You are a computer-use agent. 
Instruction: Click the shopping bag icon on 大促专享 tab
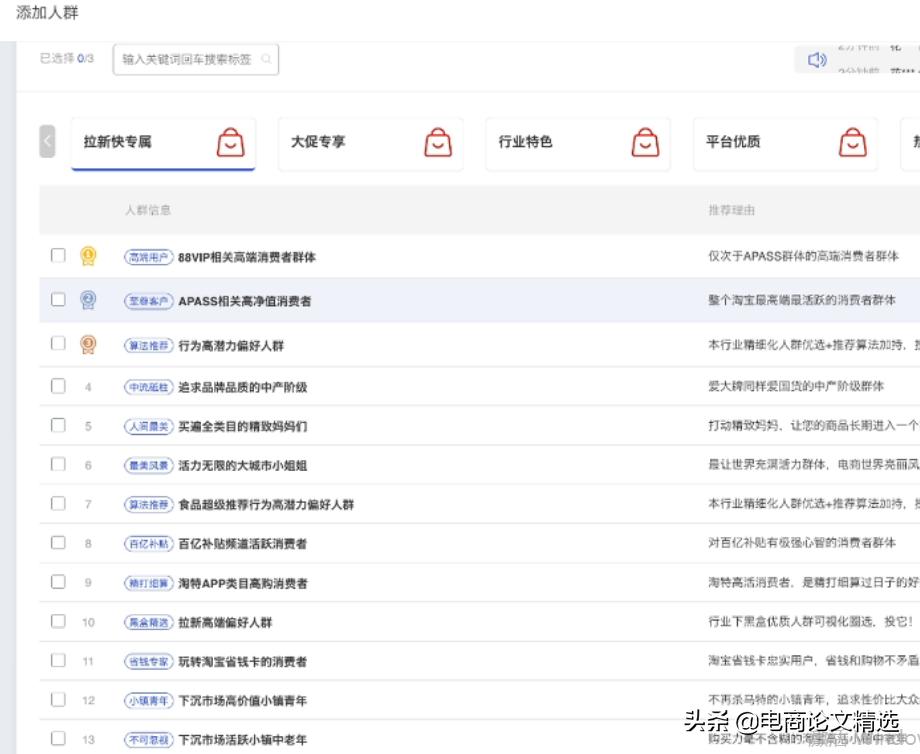click(x=436, y=142)
